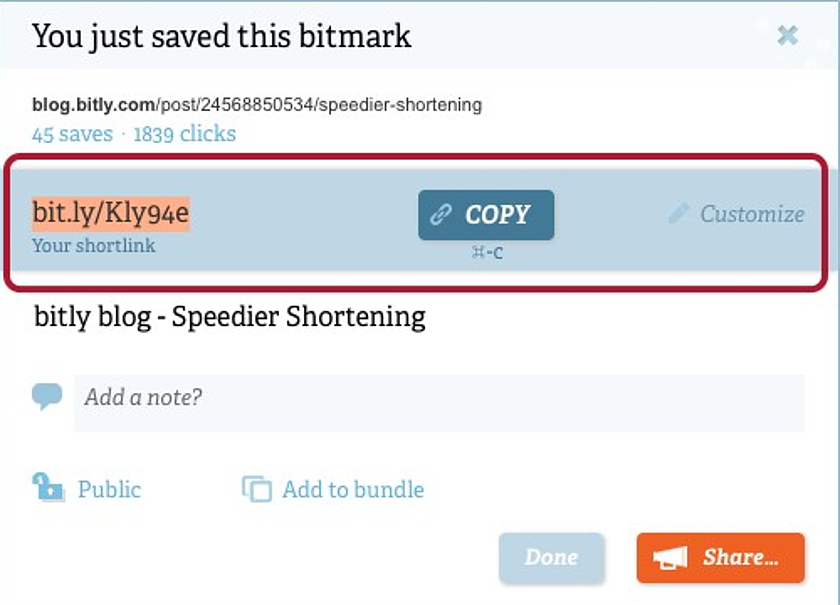The height and width of the screenshot is (605, 840).
Task: Click the chain-link icon in COPY
Action: (x=441, y=215)
